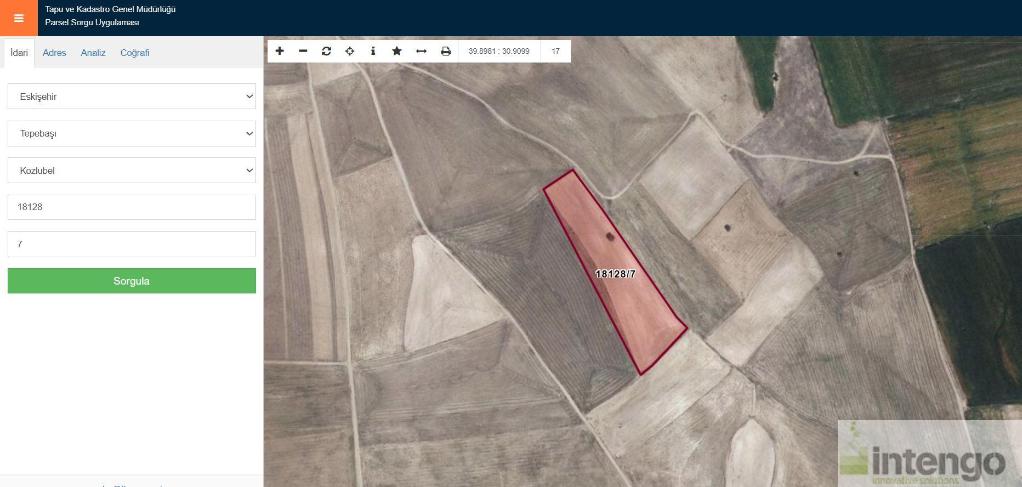Click the star favorites icon
This screenshot has height=487, width=1022.
[x=397, y=51]
